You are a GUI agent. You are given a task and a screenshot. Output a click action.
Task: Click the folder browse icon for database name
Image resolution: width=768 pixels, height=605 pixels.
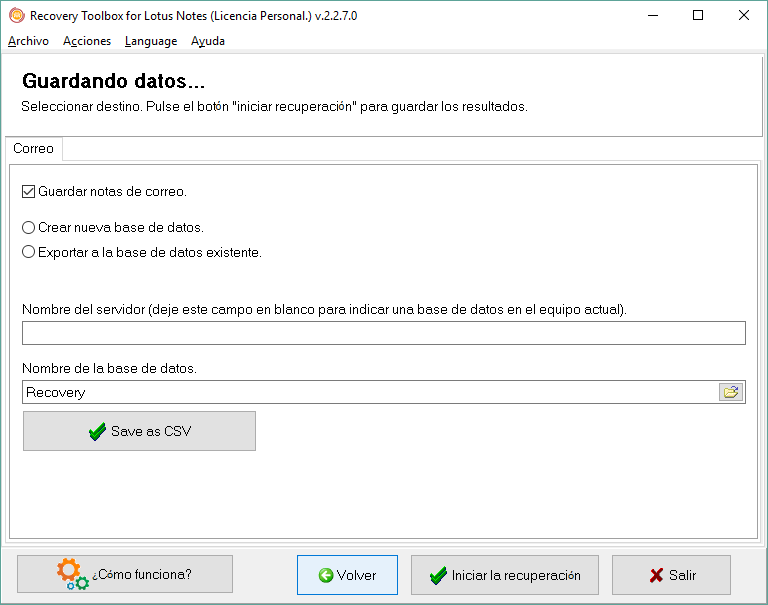click(731, 392)
